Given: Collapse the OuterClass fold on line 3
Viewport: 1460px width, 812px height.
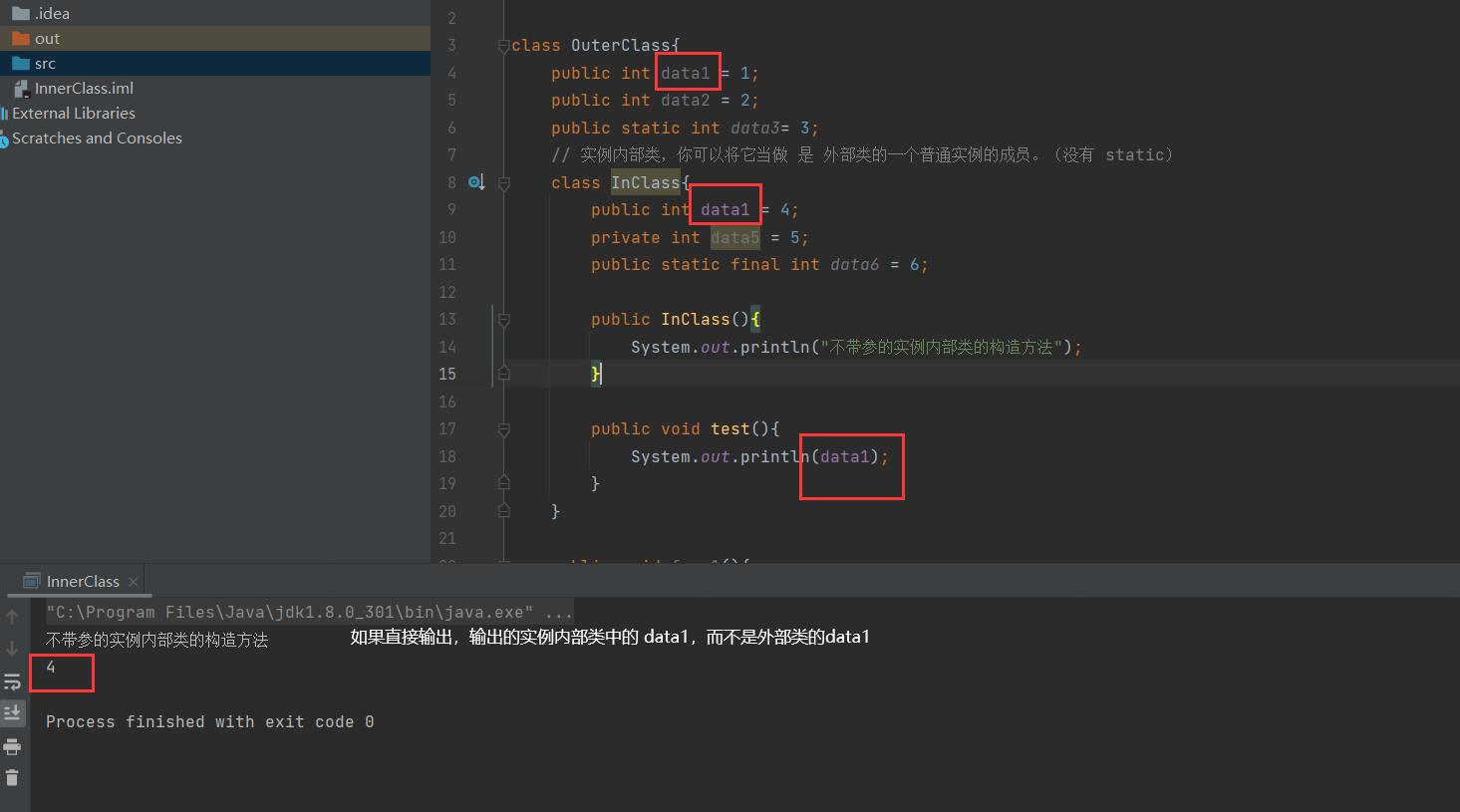Looking at the screenshot, I should pyautogui.click(x=504, y=46).
